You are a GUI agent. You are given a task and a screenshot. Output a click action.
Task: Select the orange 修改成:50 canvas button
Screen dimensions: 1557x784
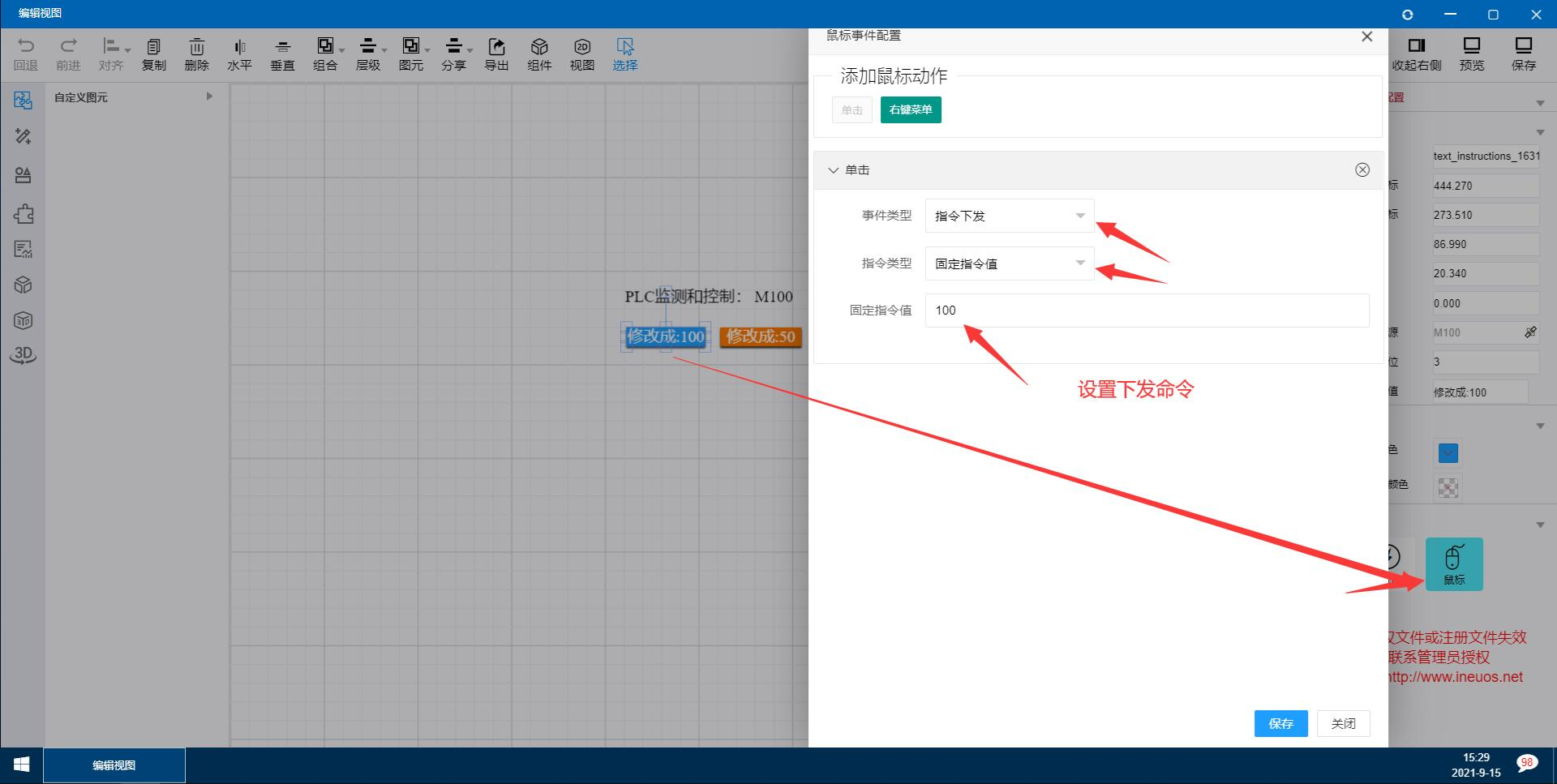[761, 336]
